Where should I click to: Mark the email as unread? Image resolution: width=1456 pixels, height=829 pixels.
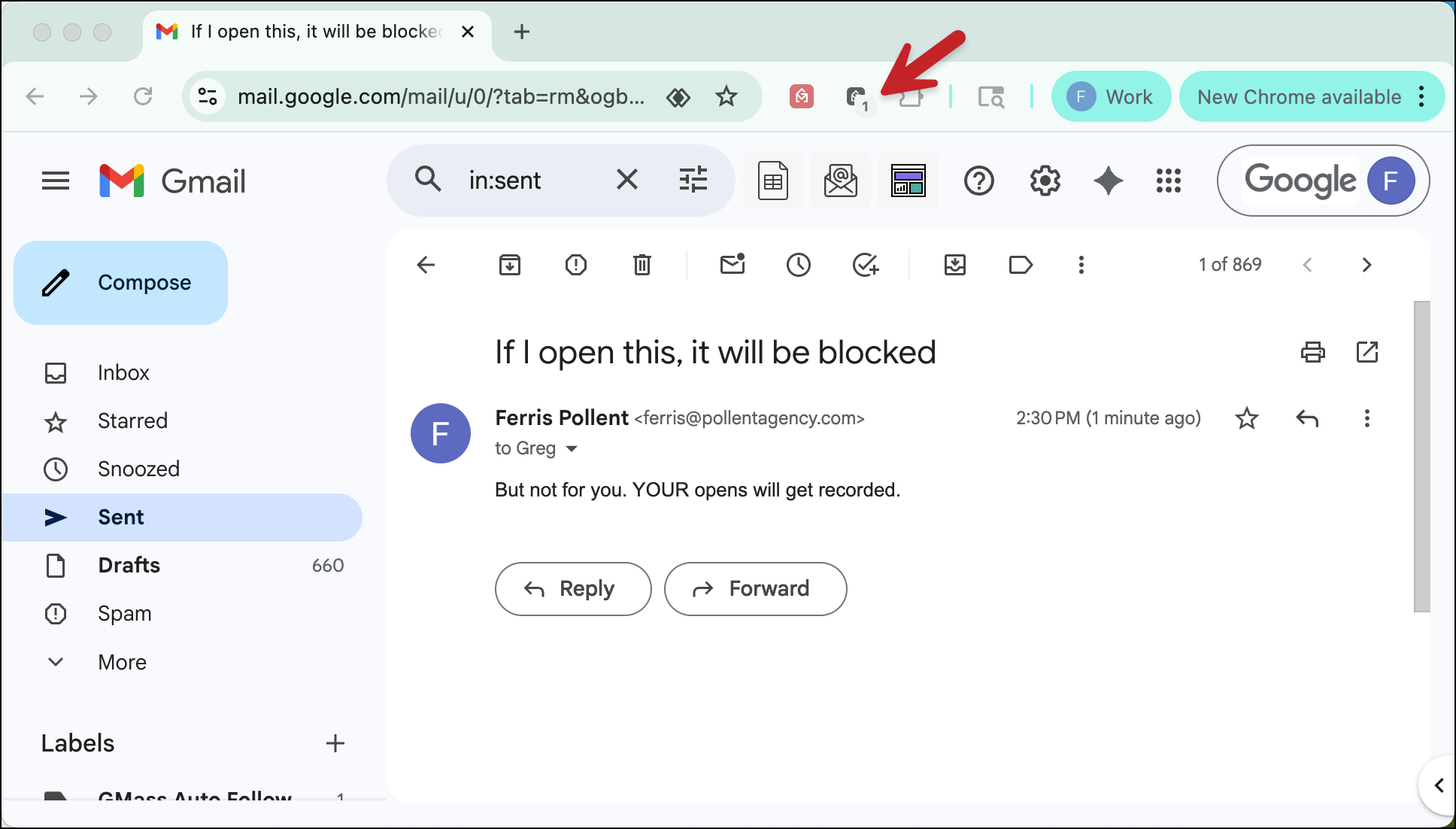pyautogui.click(x=732, y=265)
